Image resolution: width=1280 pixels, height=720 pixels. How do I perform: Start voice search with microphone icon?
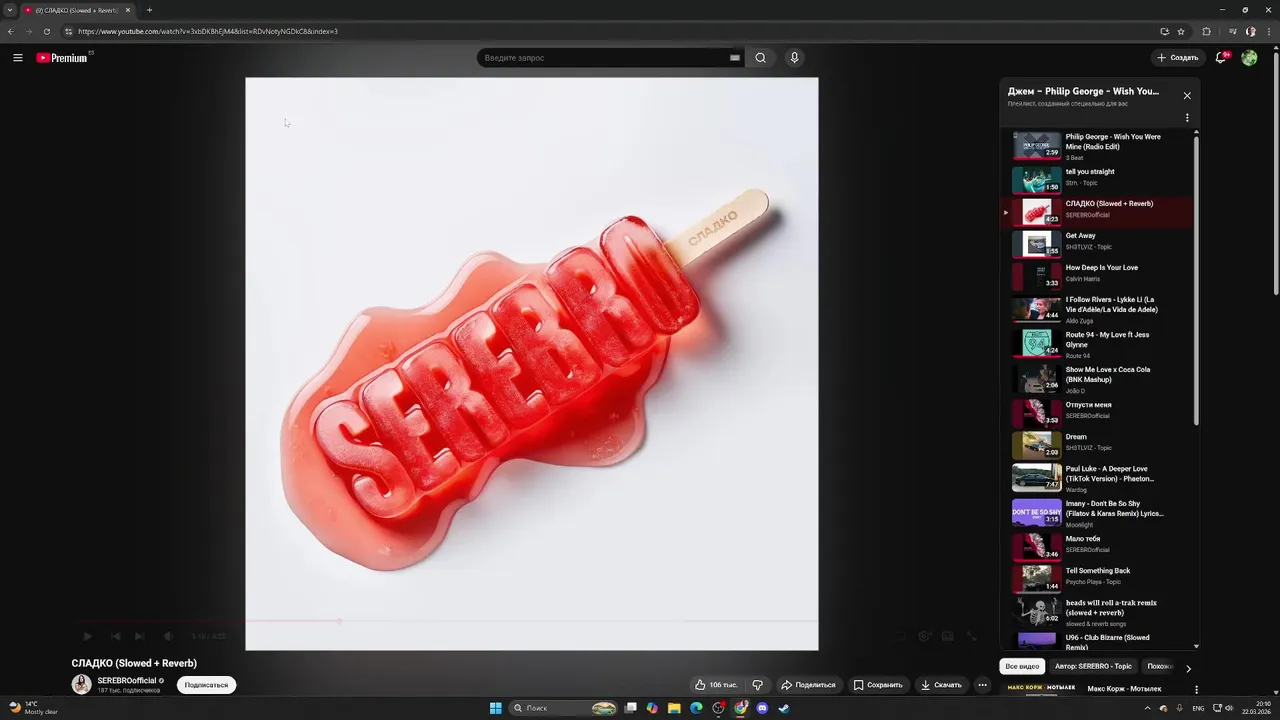coord(795,58)
